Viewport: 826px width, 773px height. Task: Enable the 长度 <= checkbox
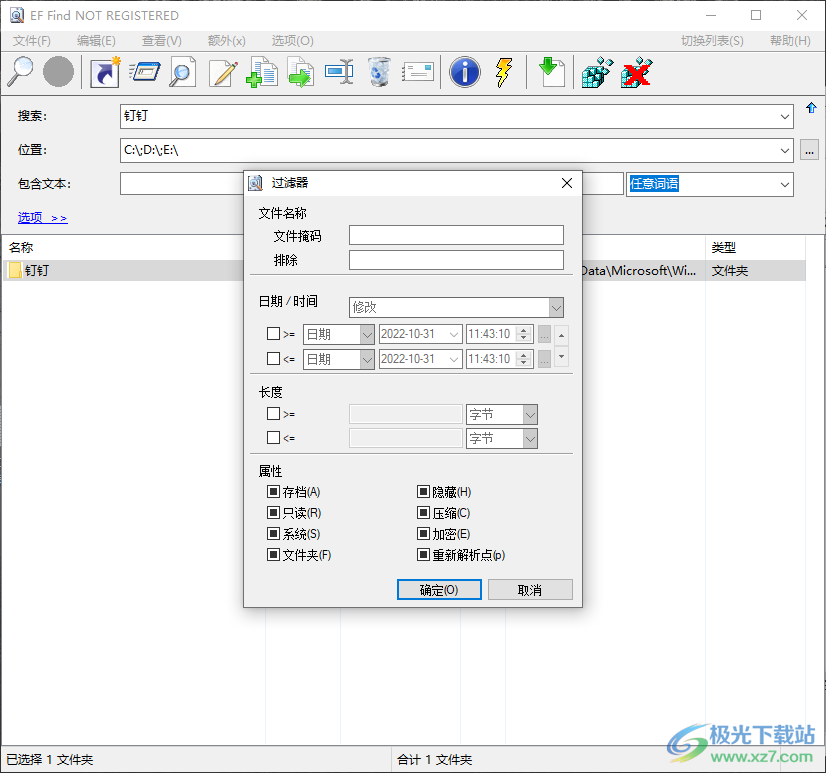273,437
